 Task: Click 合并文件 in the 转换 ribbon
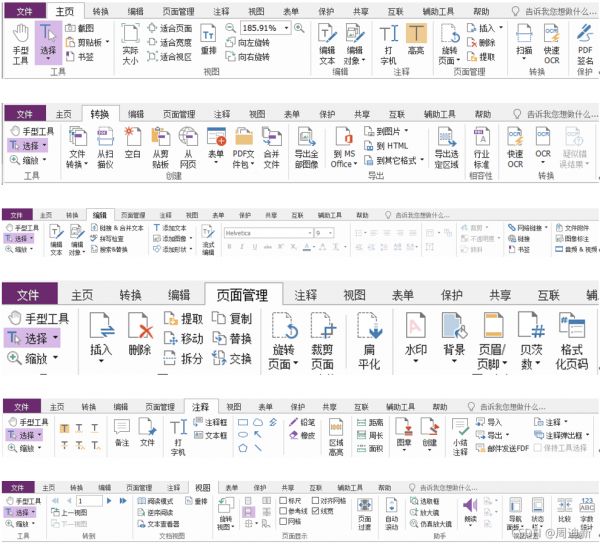[271, 148]
